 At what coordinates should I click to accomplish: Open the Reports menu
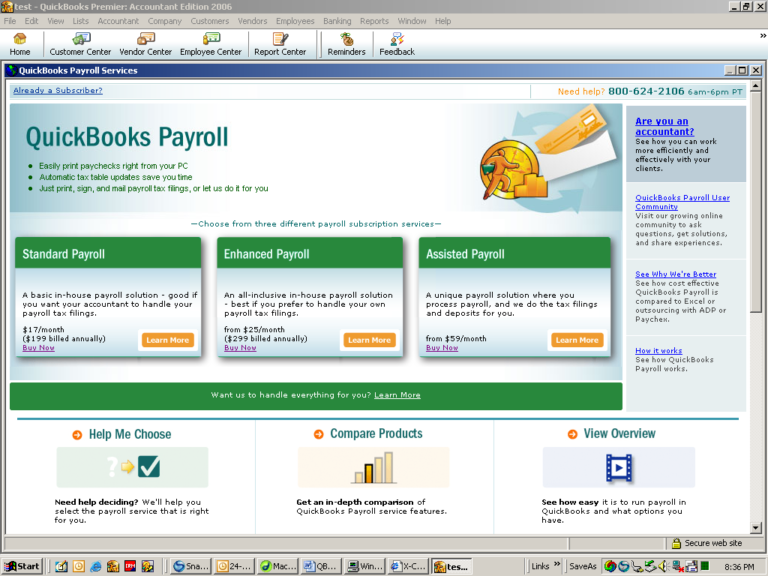[x=374, y=21]
